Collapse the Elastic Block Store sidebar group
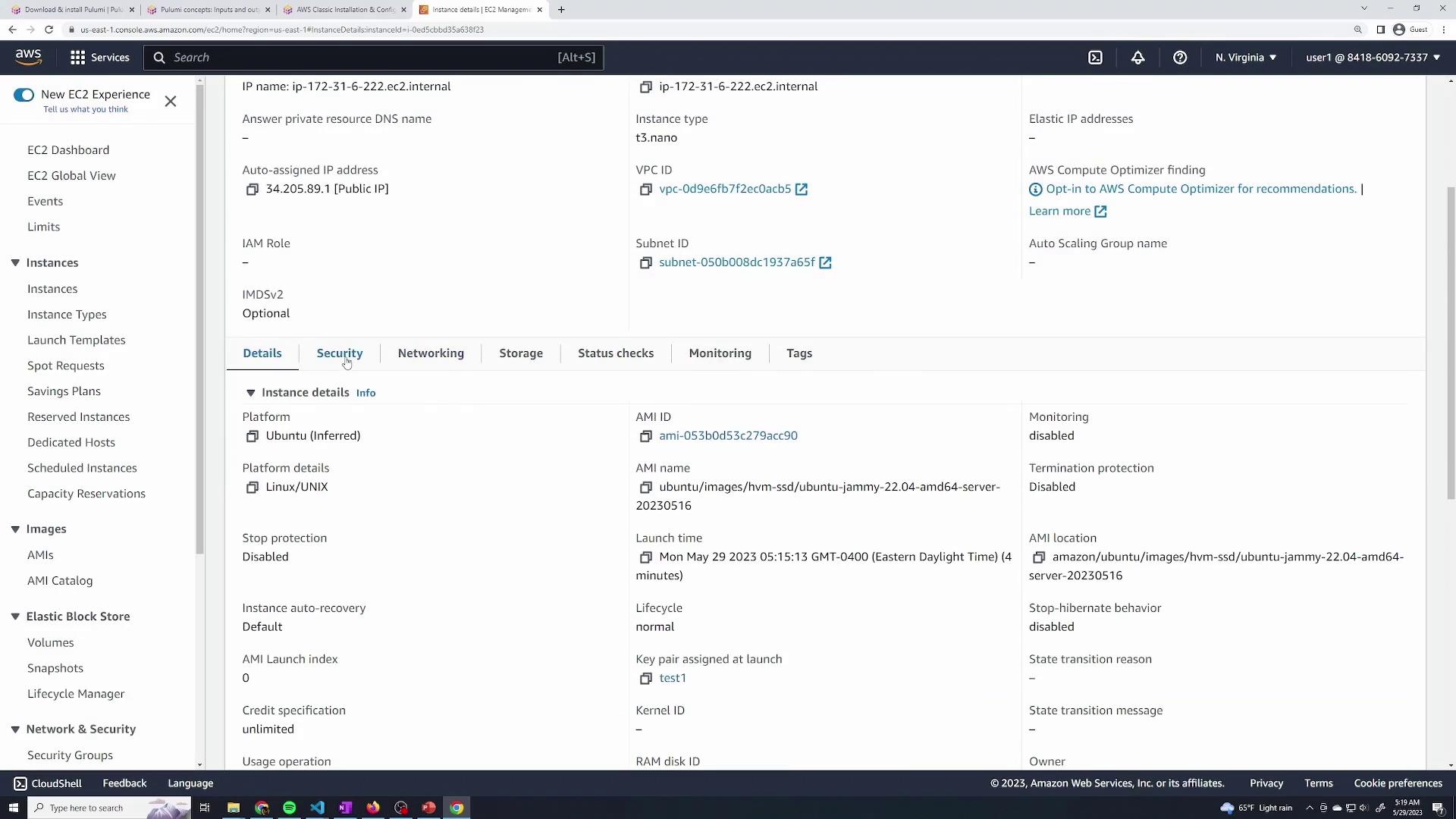 (x=15, y=617)
